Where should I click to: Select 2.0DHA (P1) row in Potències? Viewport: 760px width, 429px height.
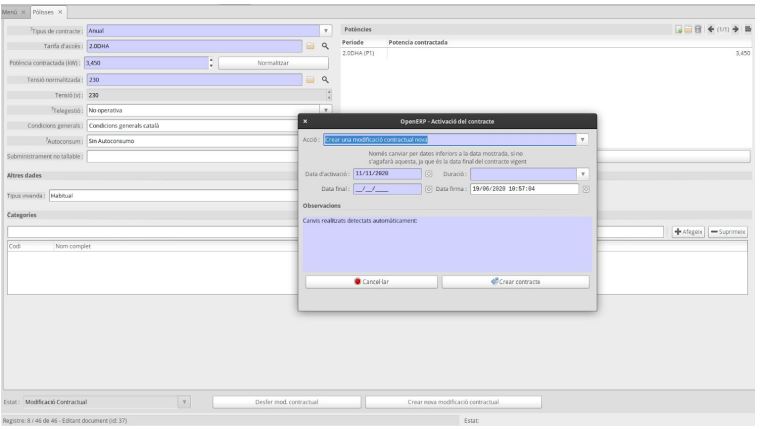tap(546, 53)
